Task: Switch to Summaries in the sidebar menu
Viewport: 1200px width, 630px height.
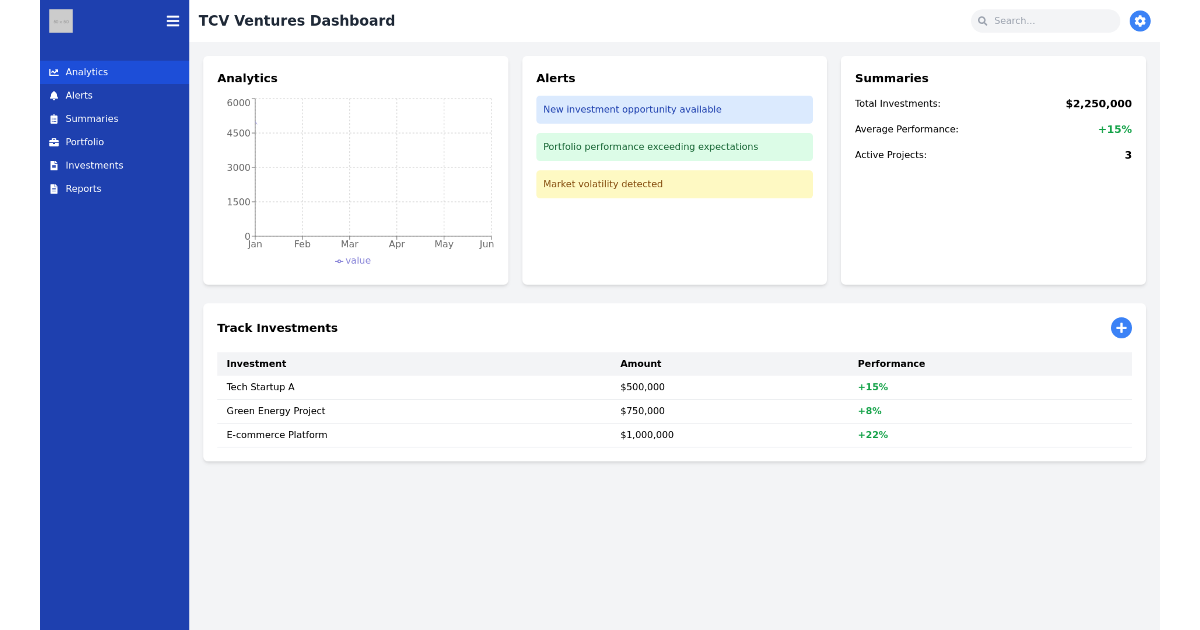Action: click(92, 118)
